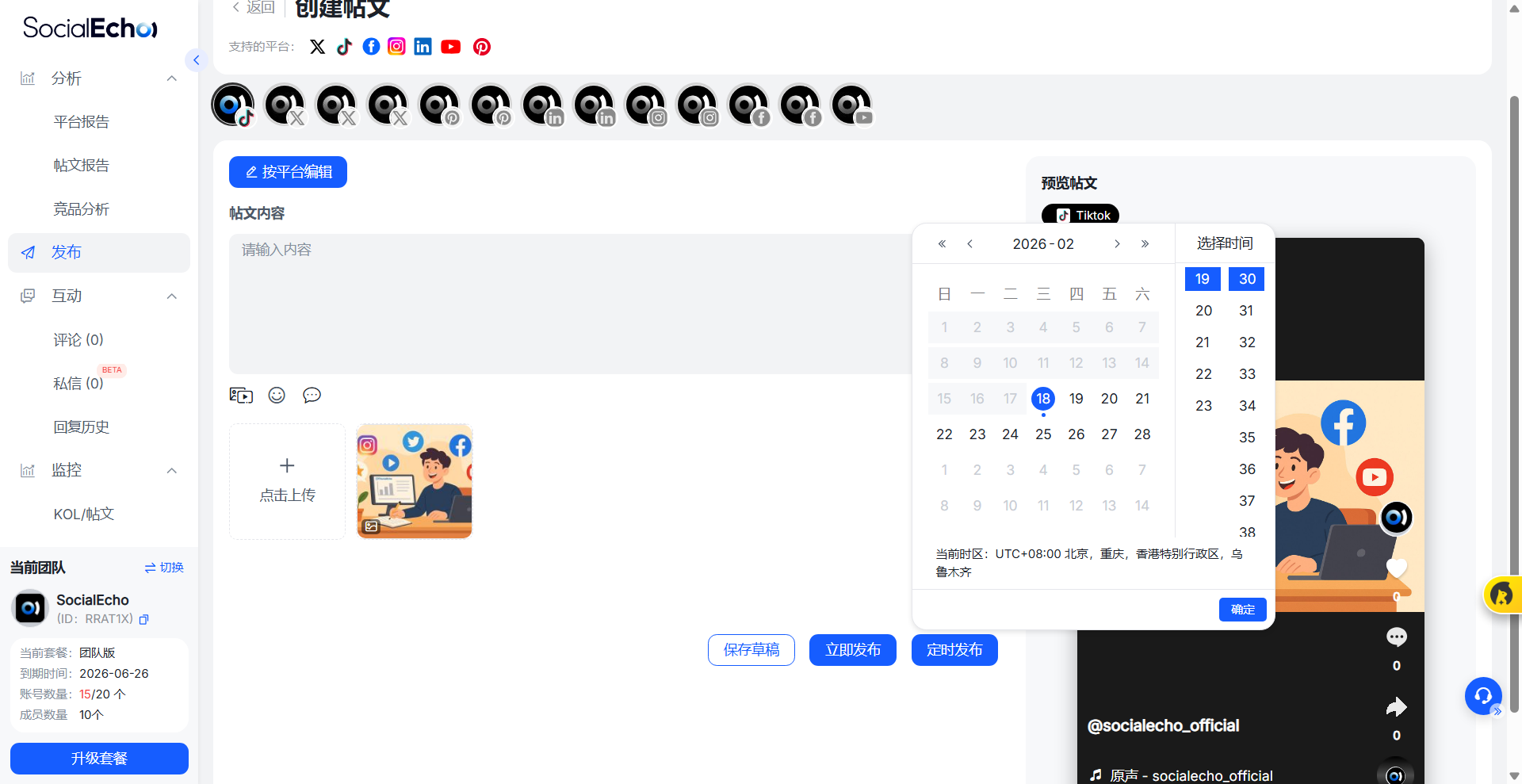This screenshot has height=784, width=1522.
Task: Click the 切换 team switch link
Action: (164, 568)
